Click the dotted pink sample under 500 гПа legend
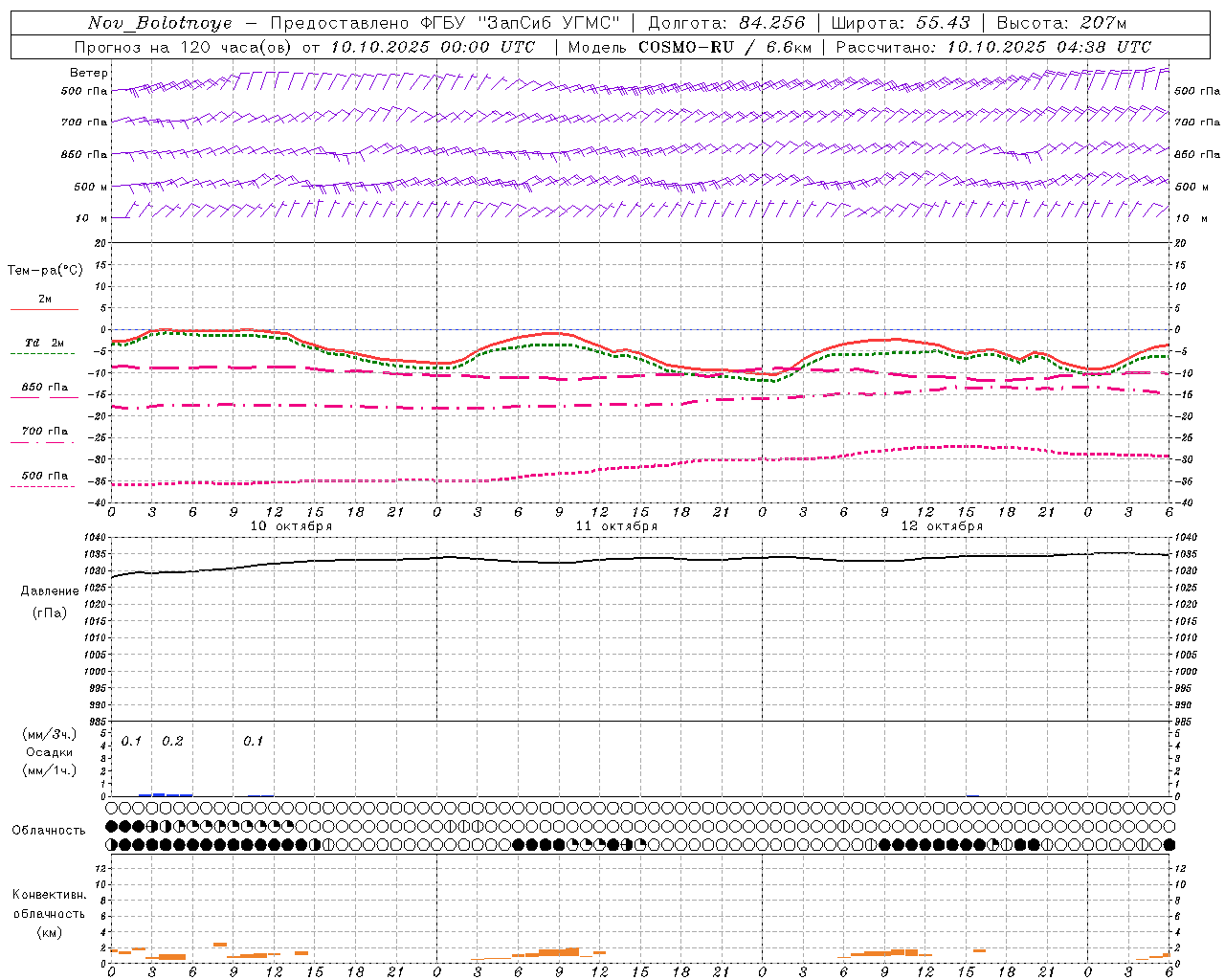 tap(42, 487)
